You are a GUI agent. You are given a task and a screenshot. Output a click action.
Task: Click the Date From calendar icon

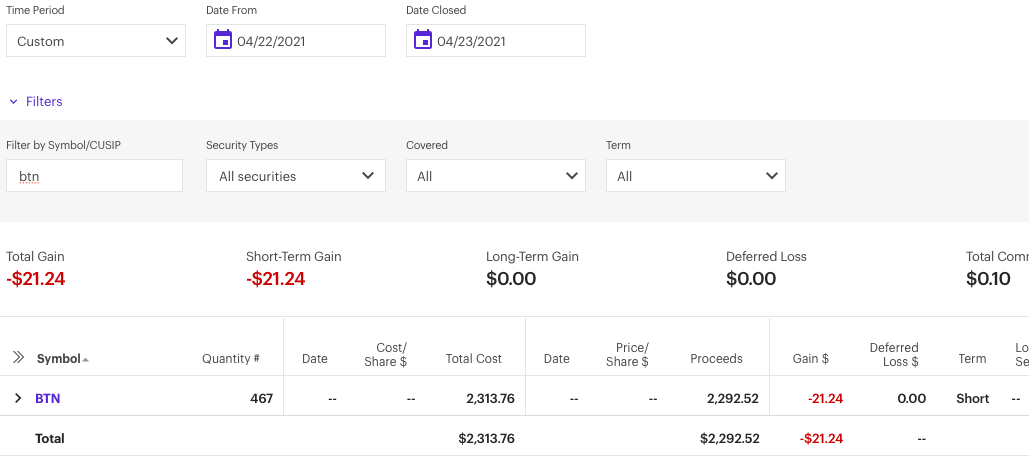pos(222,40)
